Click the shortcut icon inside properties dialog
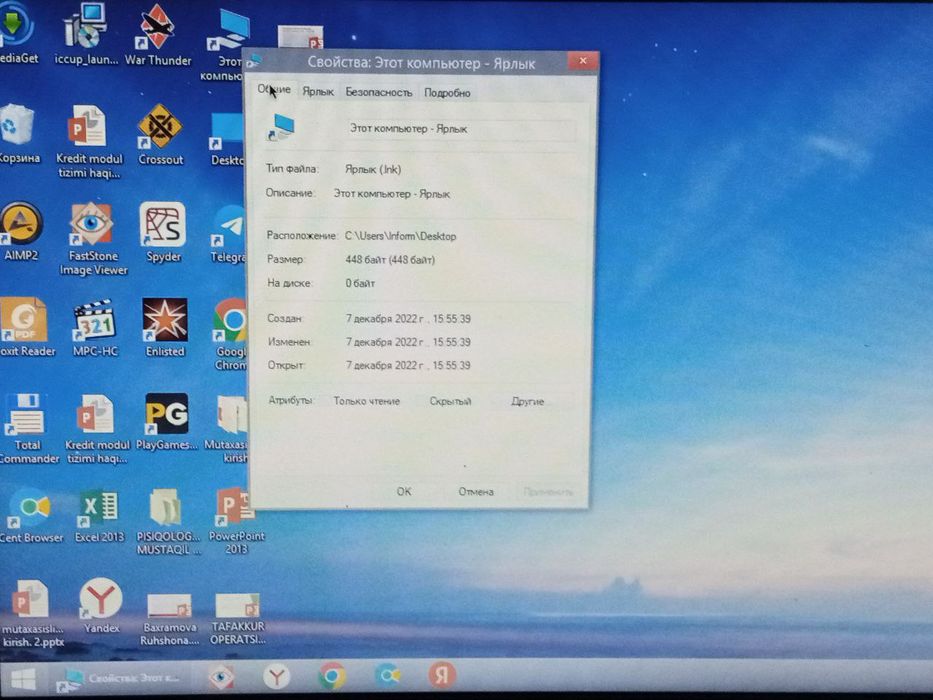The width and height of the screenshot is (933, 700). click(x=281, y=127)
